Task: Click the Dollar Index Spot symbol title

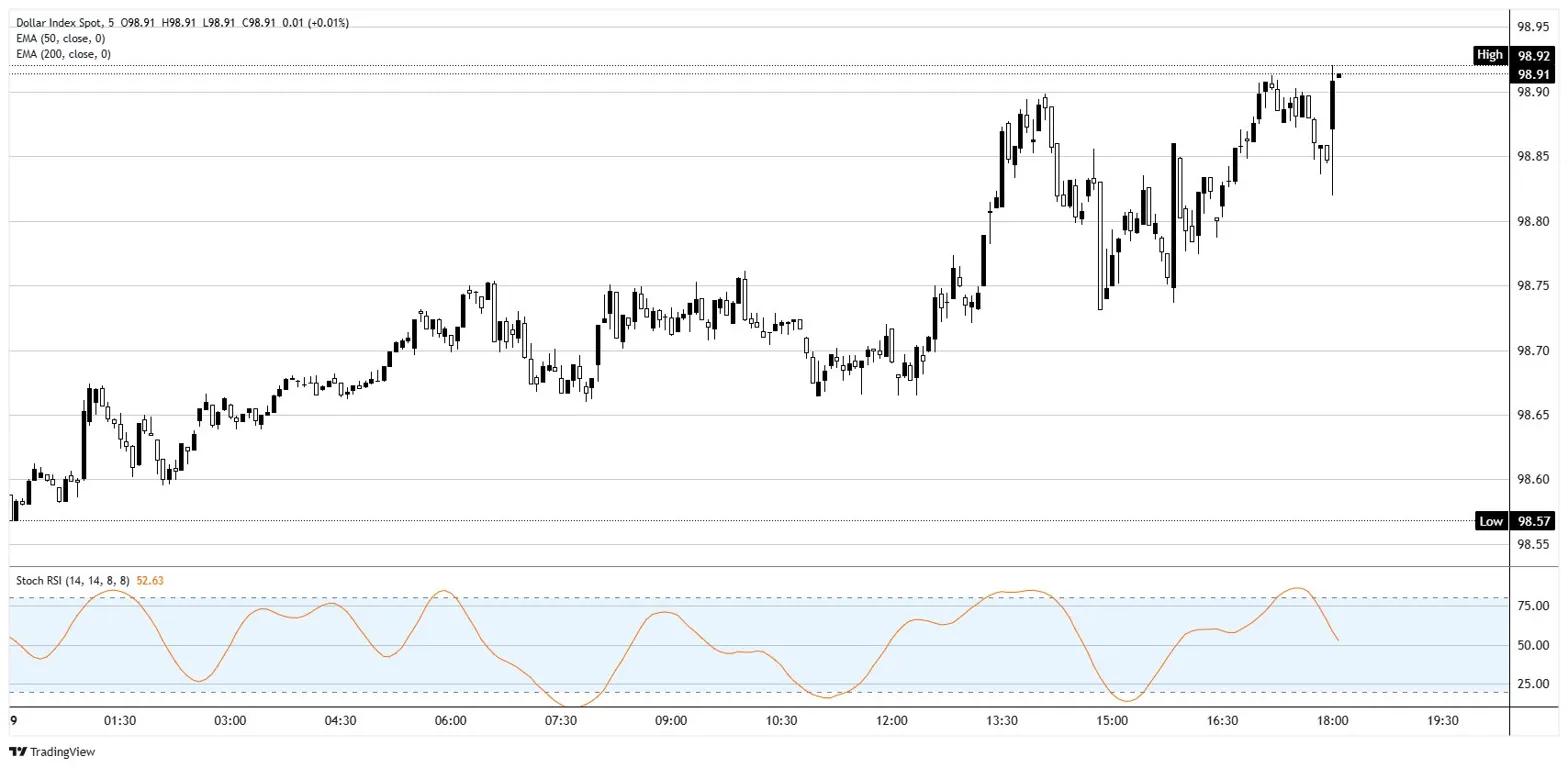Action: [x=56, y=22]
